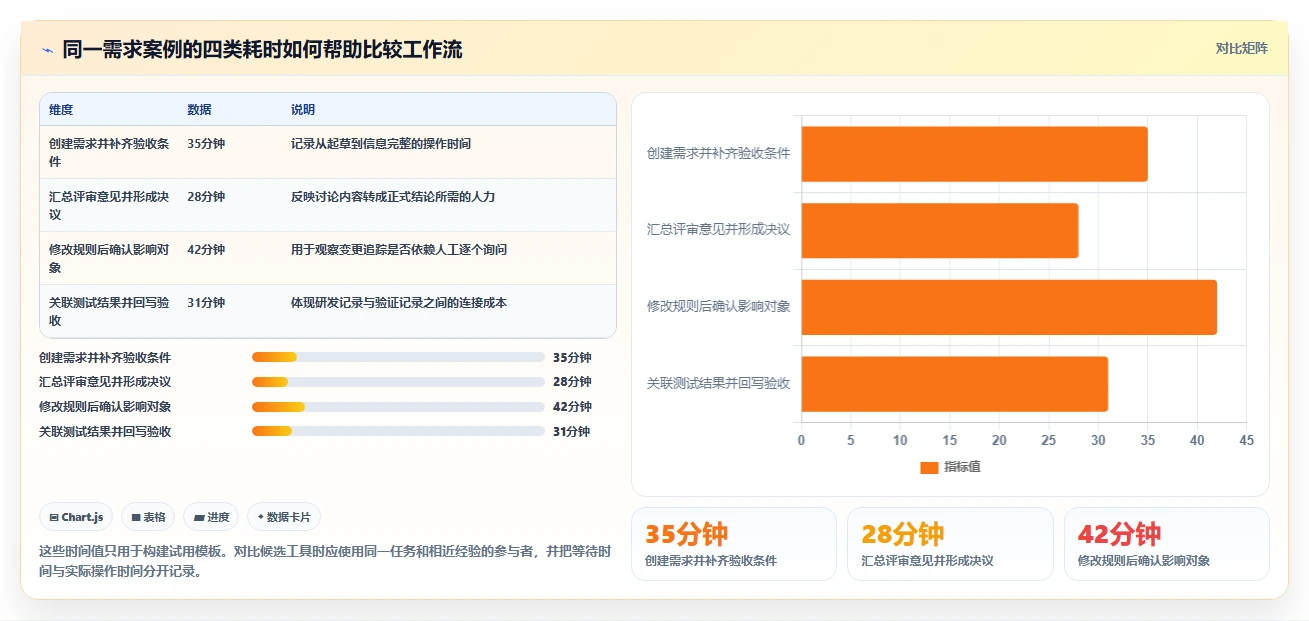
Task: Click the 修改规则后确认影响对象 progress bar showing 42分钟
Action: pyautogui.click(x=398, y=407)
